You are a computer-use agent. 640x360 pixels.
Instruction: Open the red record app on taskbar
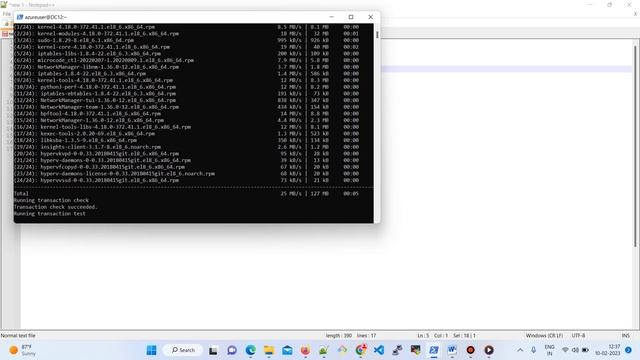click(x=470, y=350)
